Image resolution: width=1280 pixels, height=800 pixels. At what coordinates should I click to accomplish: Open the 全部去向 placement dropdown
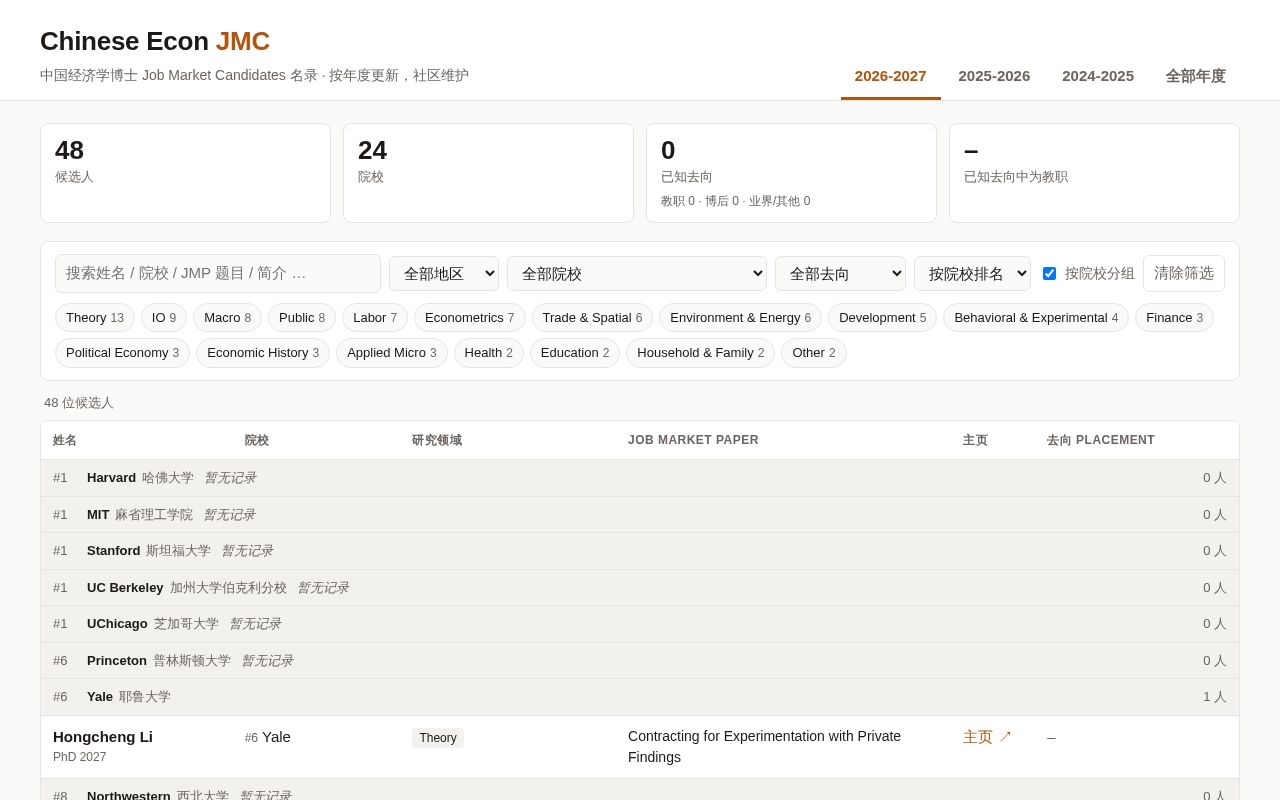[x=840, y=273]
